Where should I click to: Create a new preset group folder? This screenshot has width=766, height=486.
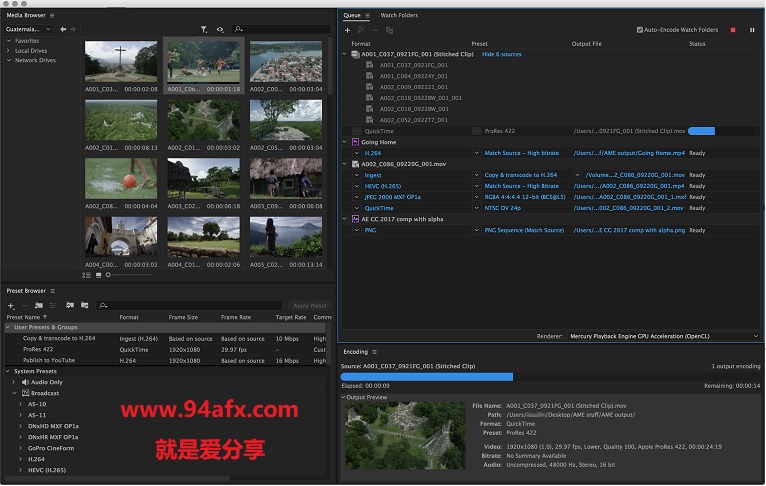coord(39,306)
